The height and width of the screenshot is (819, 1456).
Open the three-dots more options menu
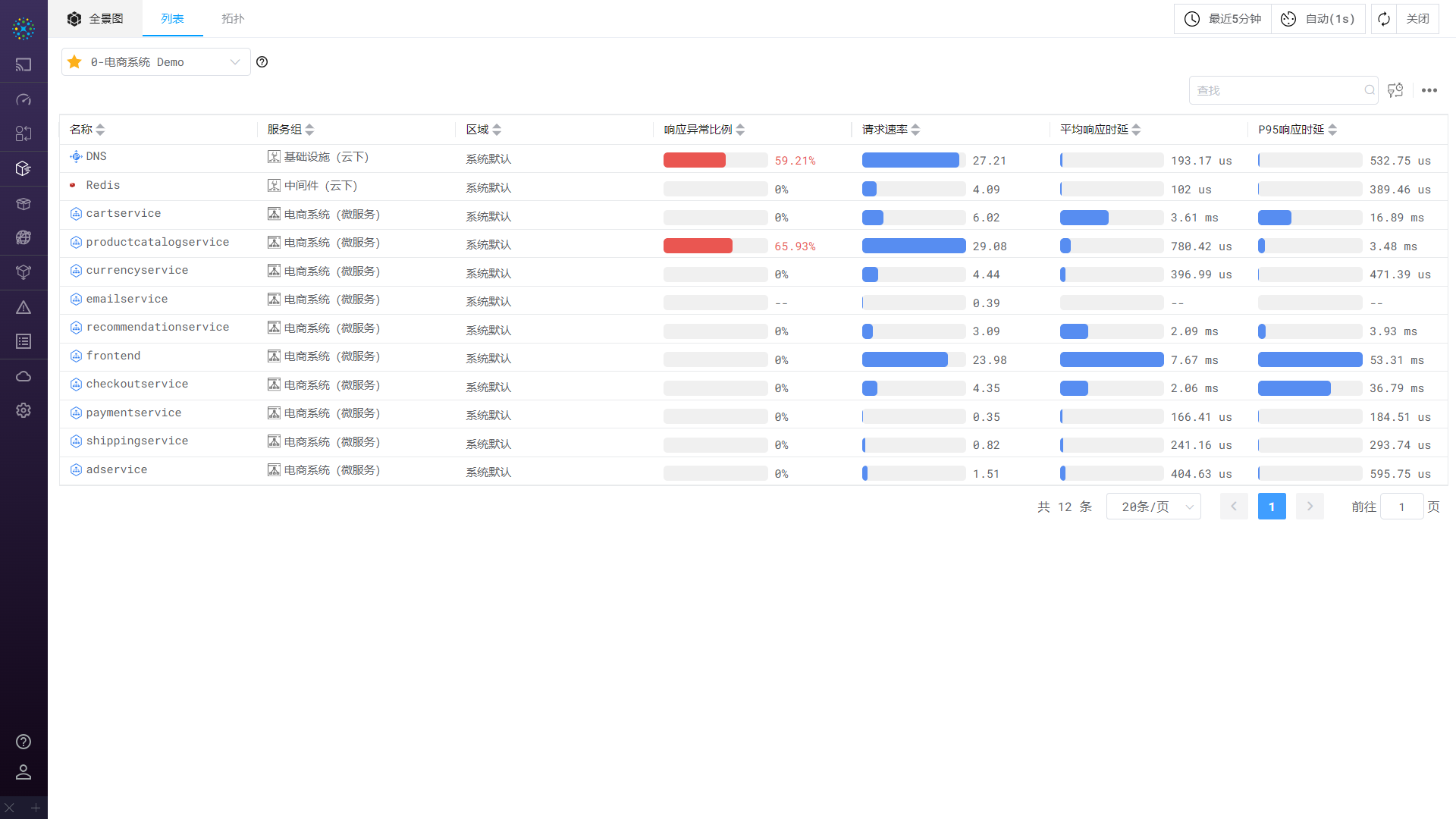pyautogui.click(x=1429, y=90)
